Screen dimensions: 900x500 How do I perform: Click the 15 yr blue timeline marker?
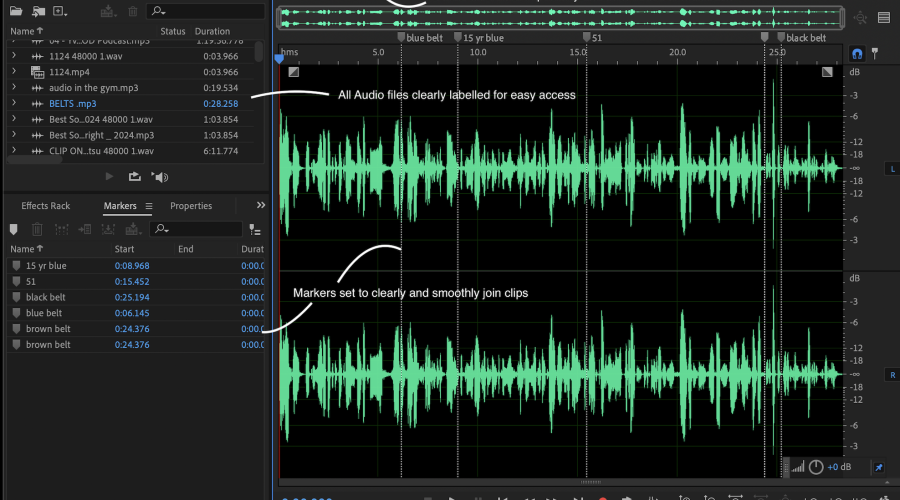pos(458,38)
